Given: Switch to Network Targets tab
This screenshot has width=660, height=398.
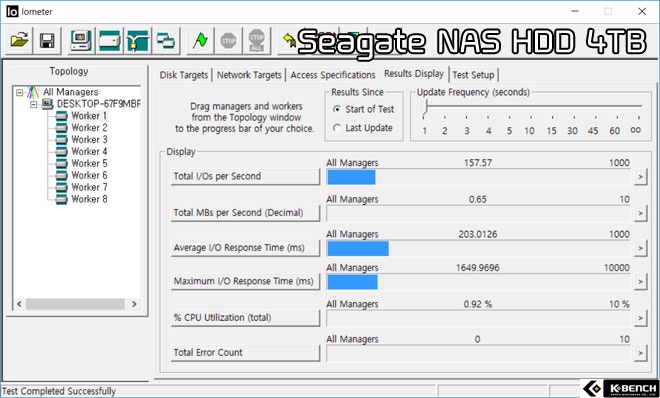Looking at the screenshot, I should (x=249, y=75).
